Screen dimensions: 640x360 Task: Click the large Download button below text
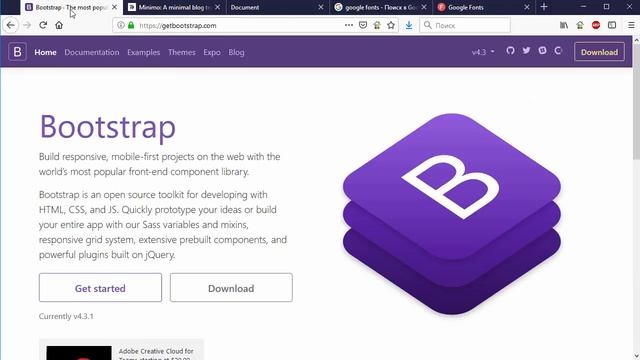pyautogui.click(x=231, y=288)
